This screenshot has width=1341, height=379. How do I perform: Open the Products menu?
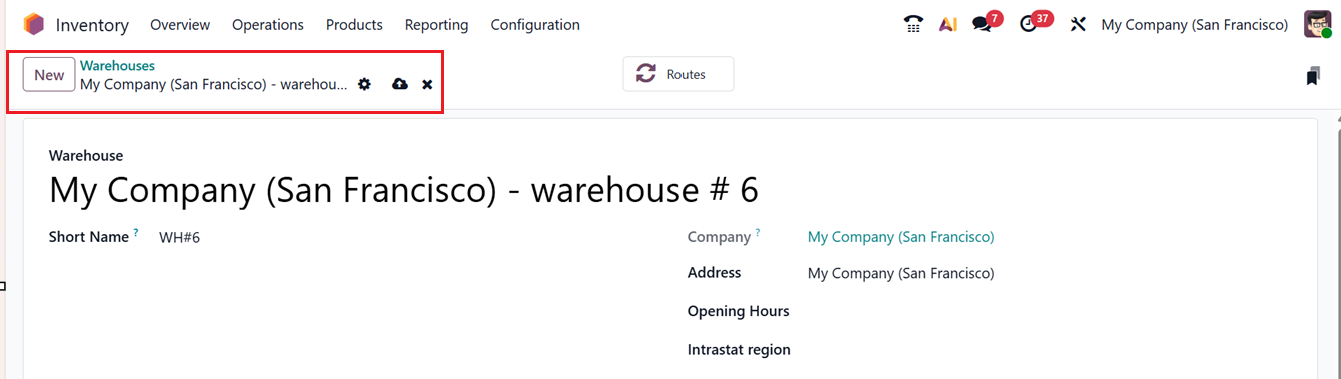coord(354,25)
